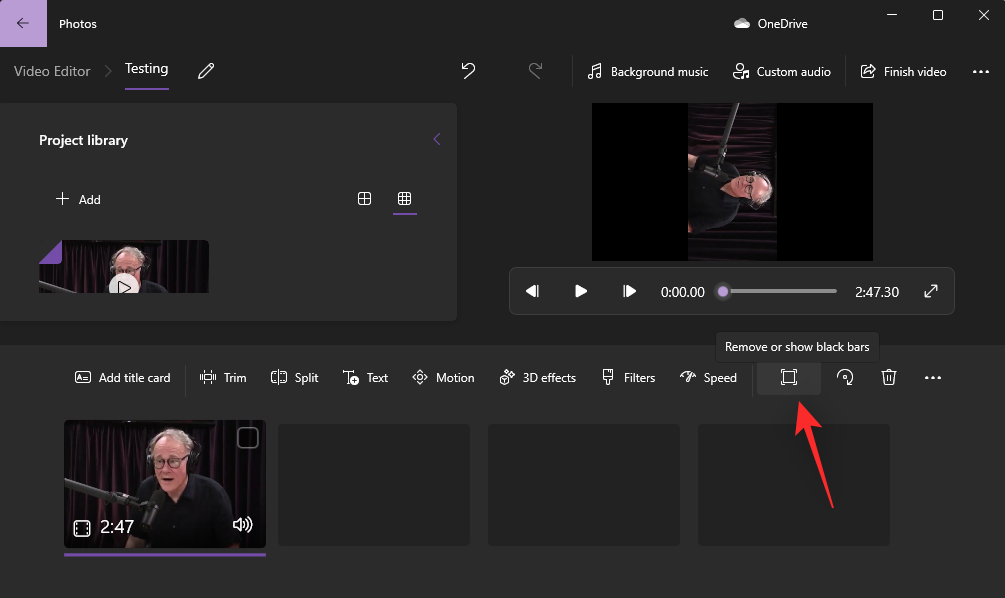The width and height of the screenshot is (1005, 598).
Task: Step forward one frame in preview
Action: pyautogui.click(x=629, y=291)
